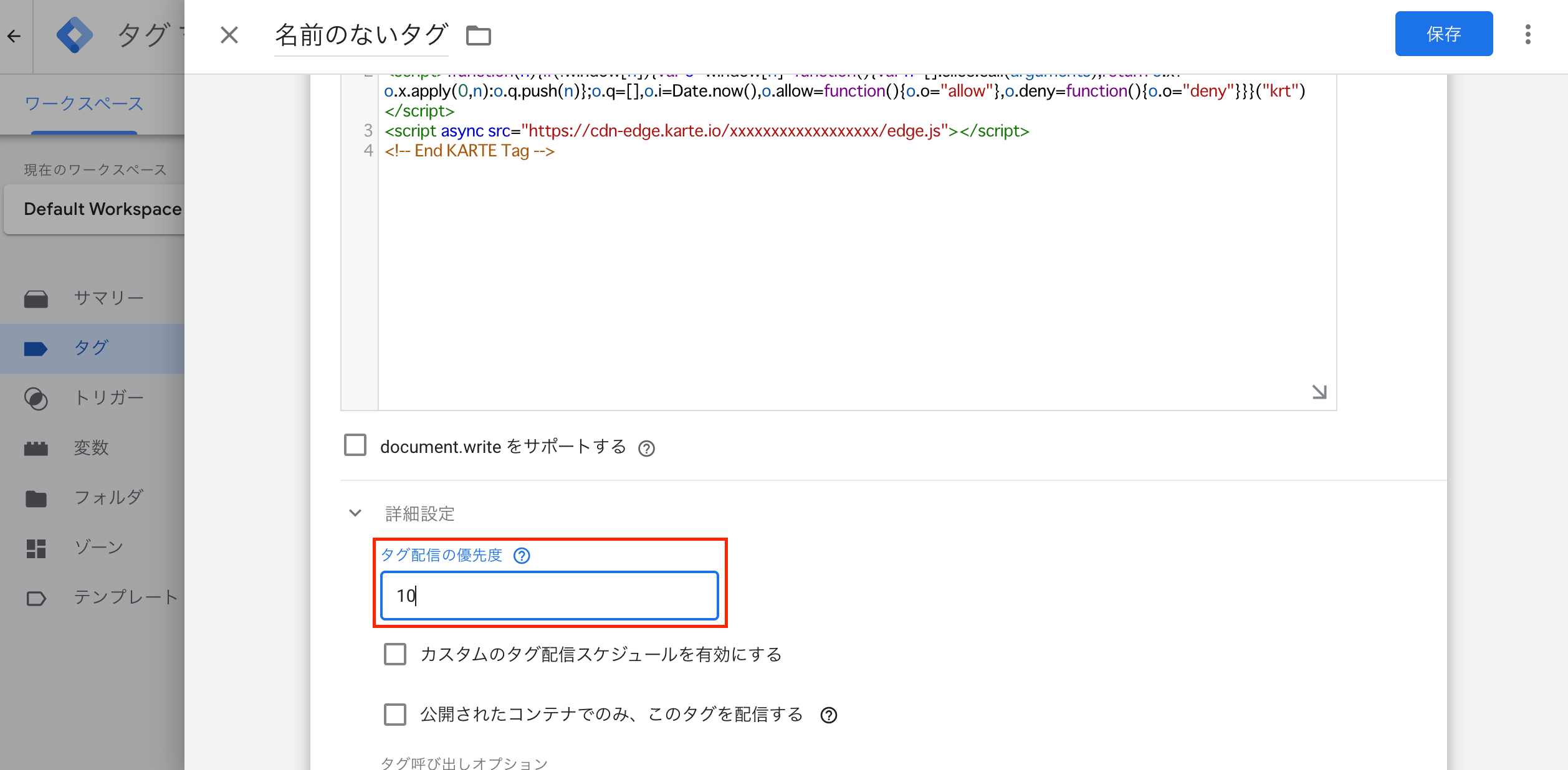Click the タグ配信の優先度 input field
This screenshot has width=1568, height=770.
click(x=550, y=596)
